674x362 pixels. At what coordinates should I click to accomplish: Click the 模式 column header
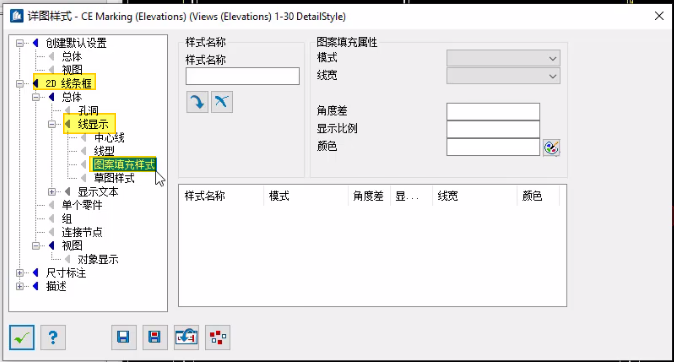tap(306, 196)
